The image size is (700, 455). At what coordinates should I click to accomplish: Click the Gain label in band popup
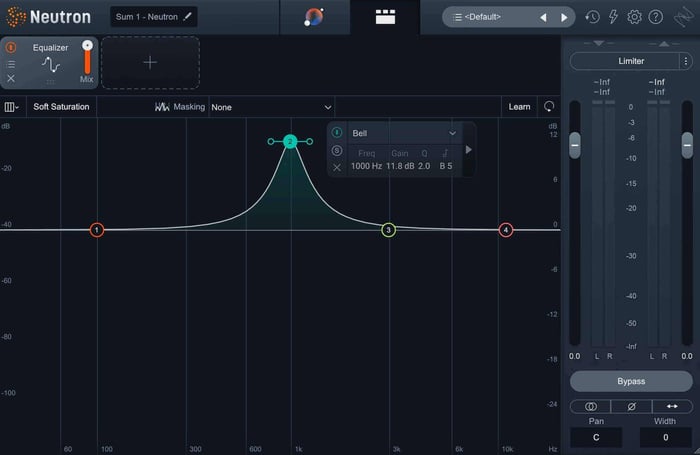coord(400,153)
